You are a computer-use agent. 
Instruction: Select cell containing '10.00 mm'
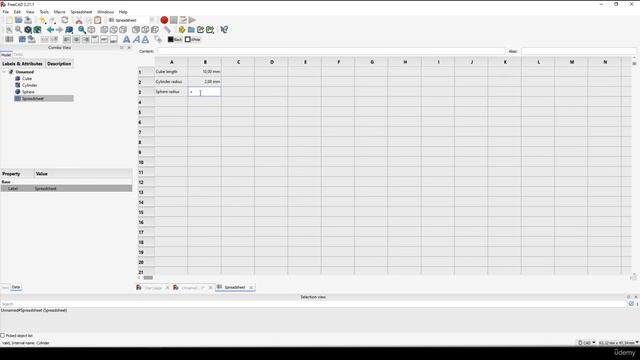pyautogui.click(x=204, y=71)
